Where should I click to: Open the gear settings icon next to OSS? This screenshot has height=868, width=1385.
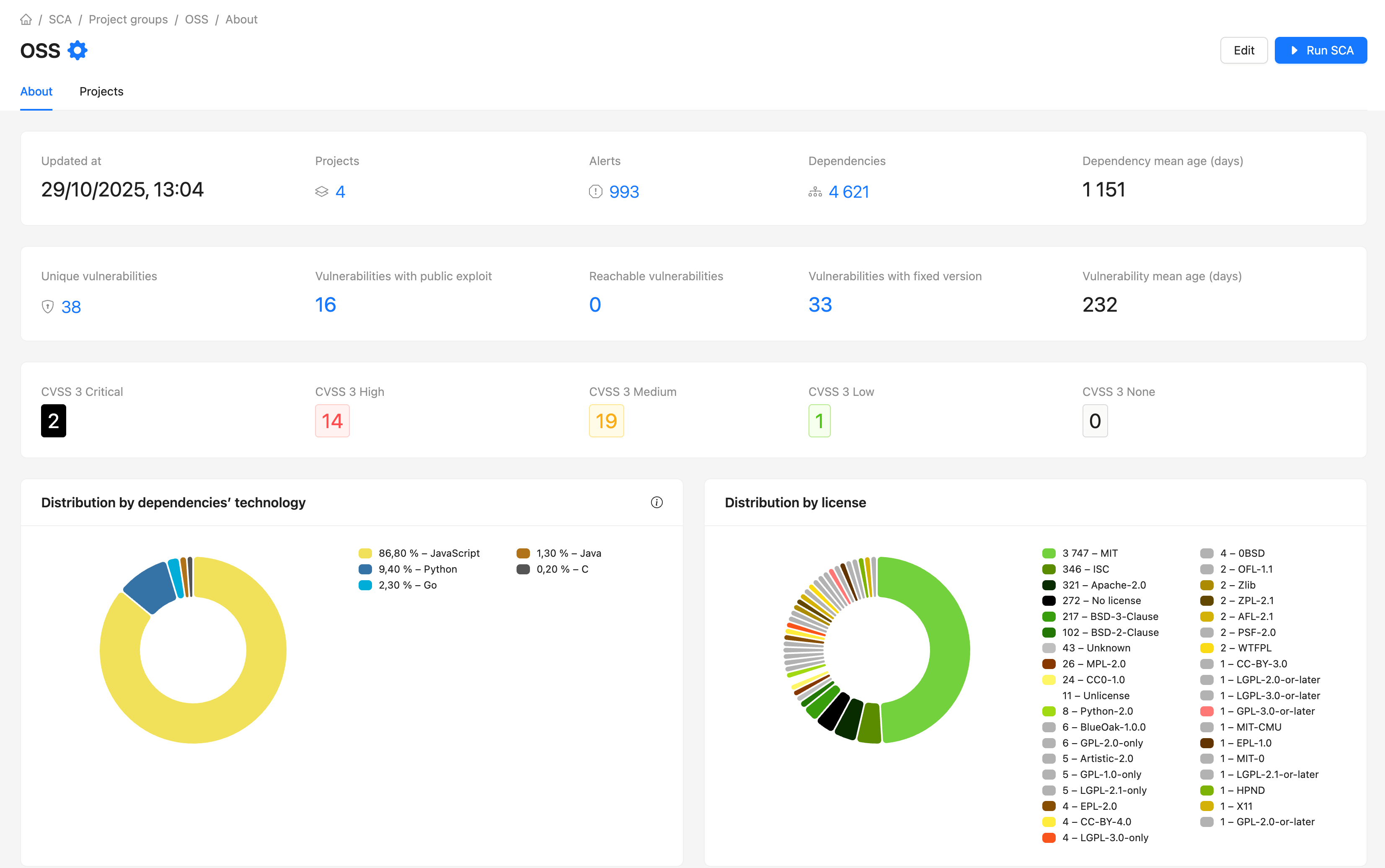78,51
